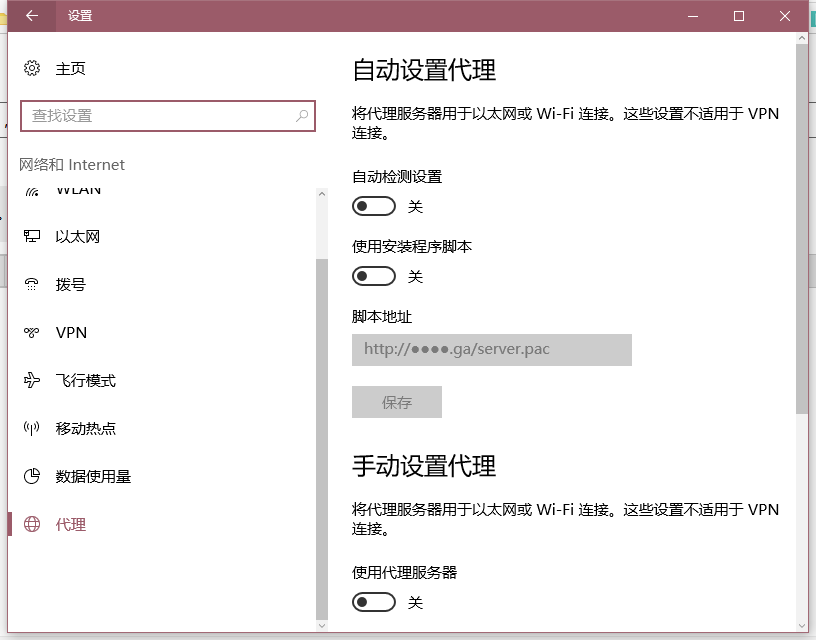Click main pane scrollbar down arrow
816x640 pixels.
(x=801, y=626)
